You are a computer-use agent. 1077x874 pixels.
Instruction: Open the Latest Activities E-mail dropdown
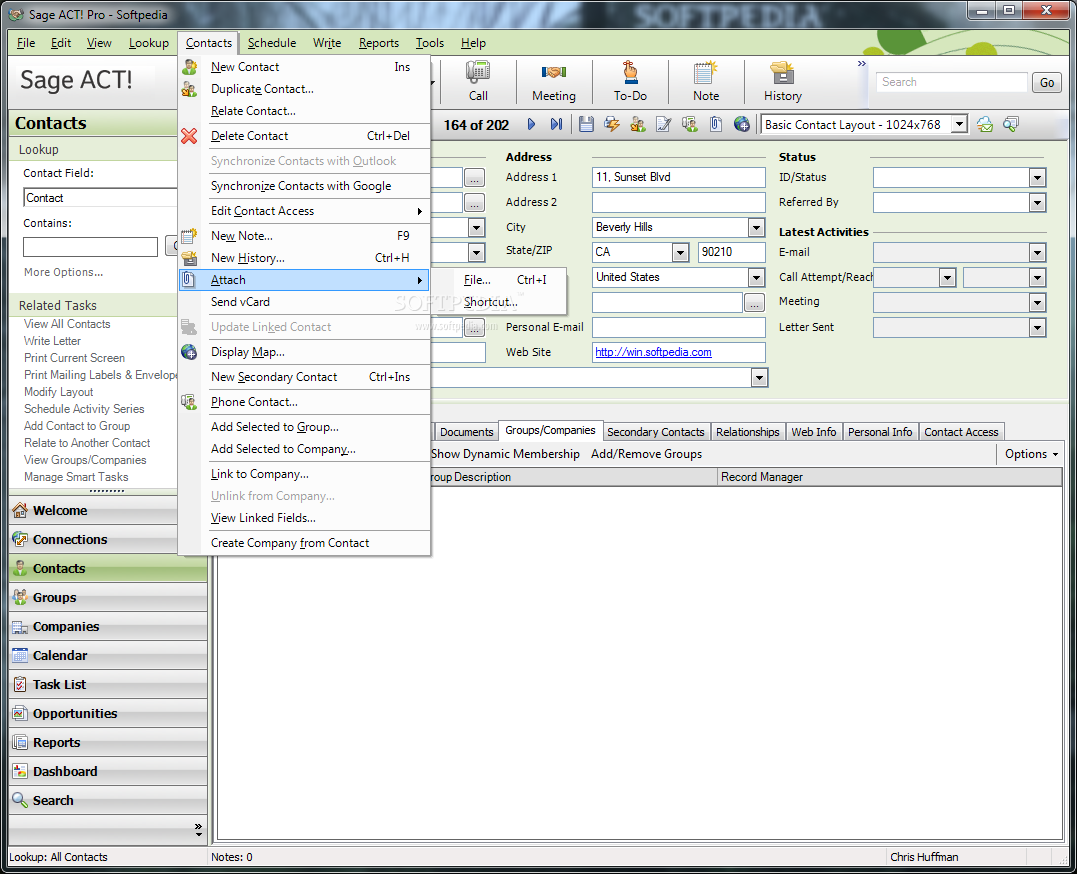tap(1037, 253)
